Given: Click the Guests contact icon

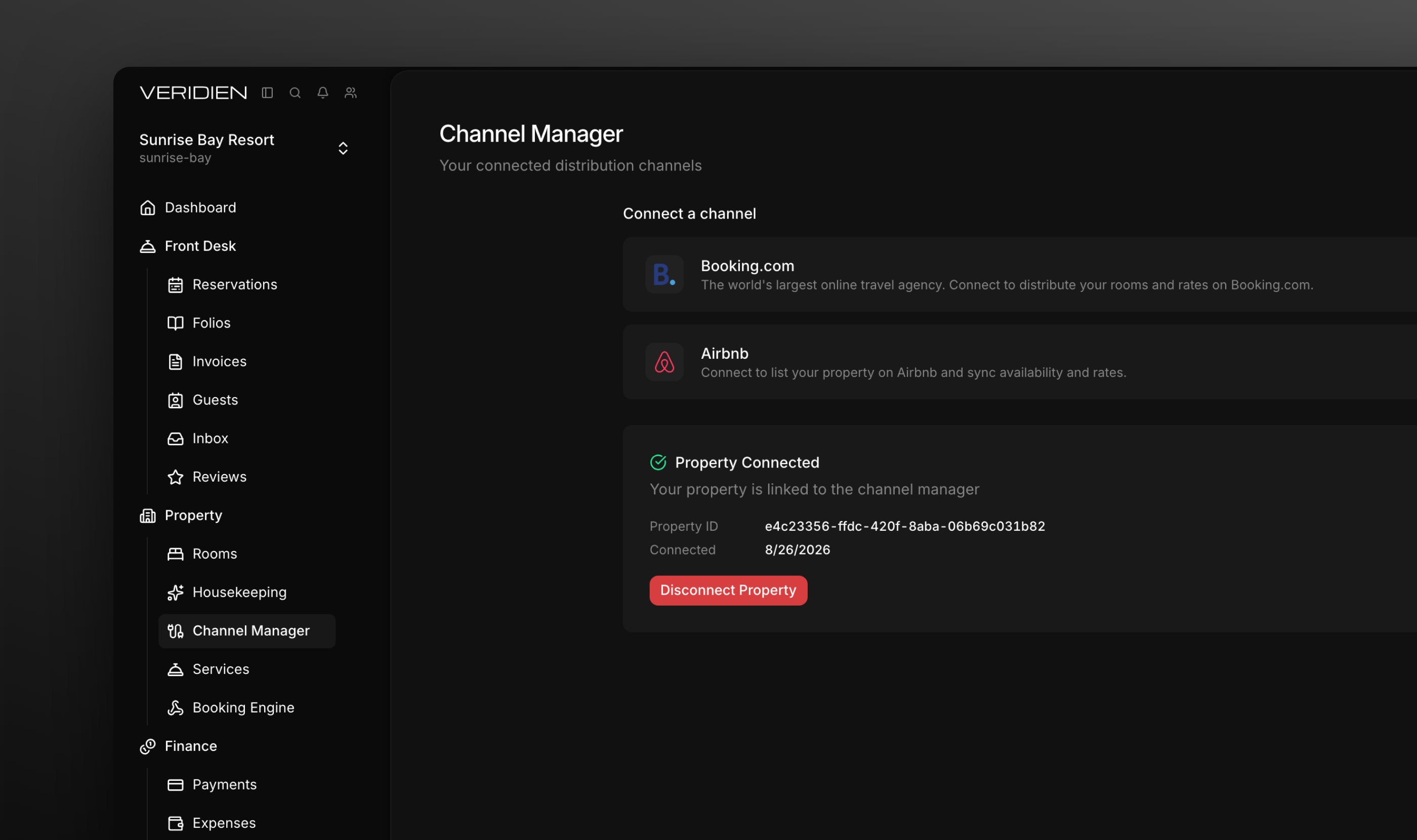Looking at the screenshot, I should coord(176,400).
